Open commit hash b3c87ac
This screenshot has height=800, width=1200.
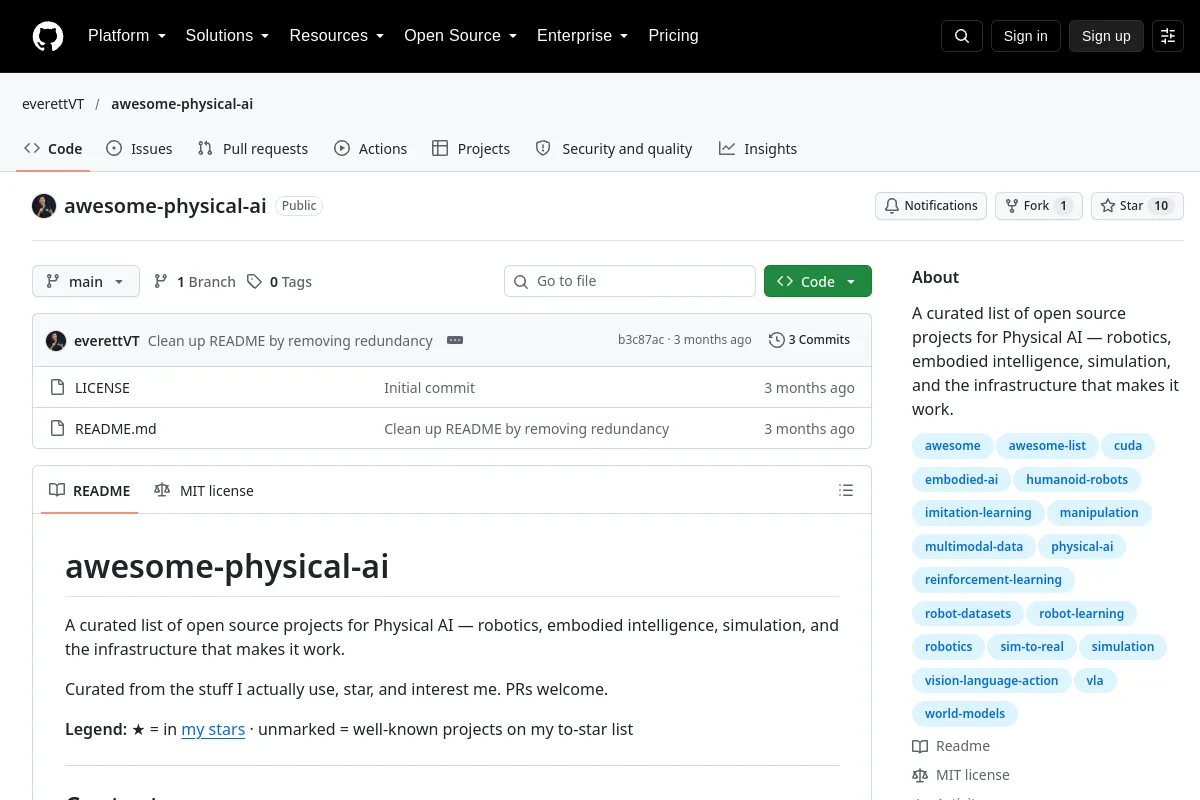(641, 340)
